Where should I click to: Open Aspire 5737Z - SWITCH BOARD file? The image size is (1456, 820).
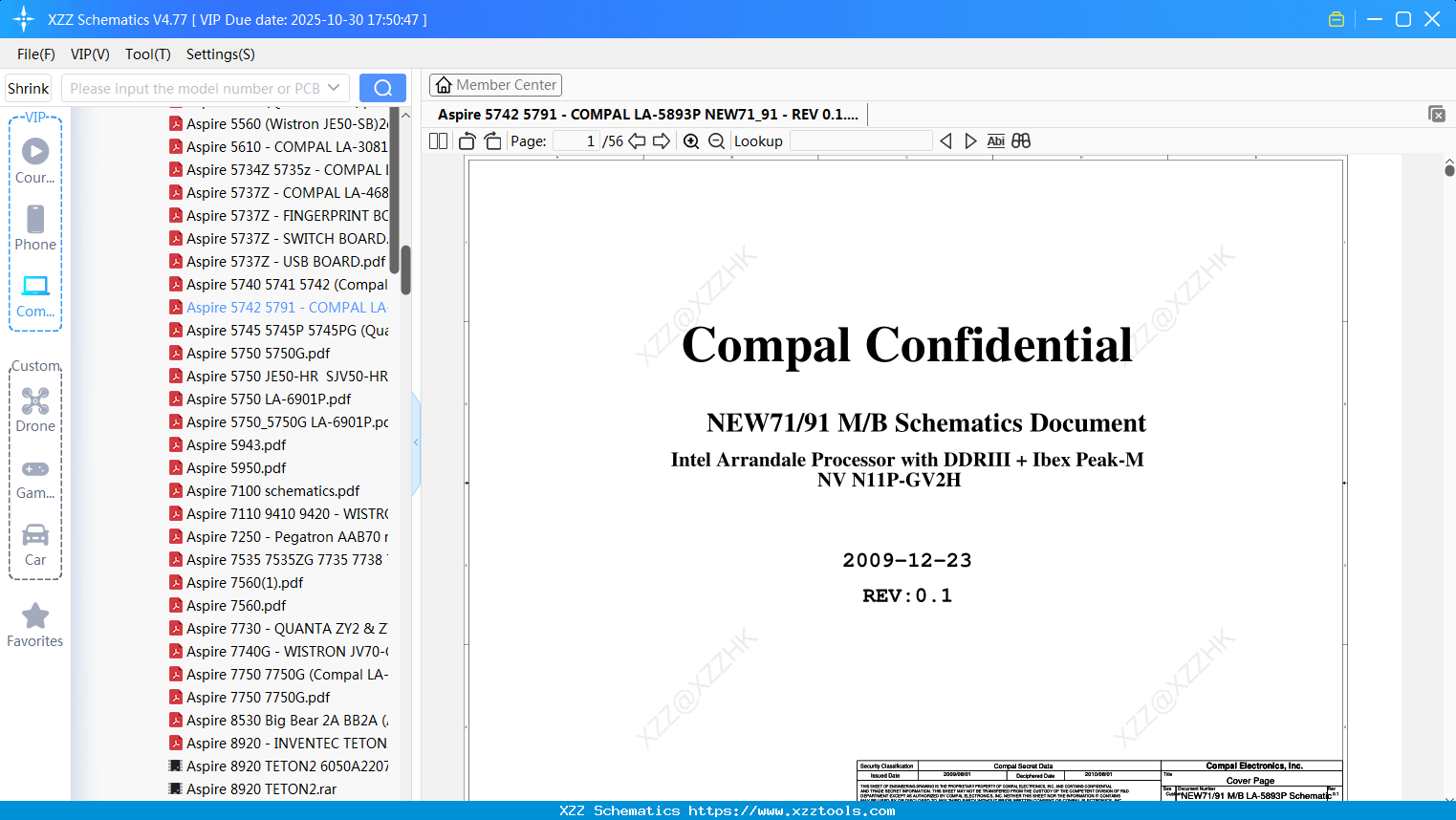coord(279,239)
